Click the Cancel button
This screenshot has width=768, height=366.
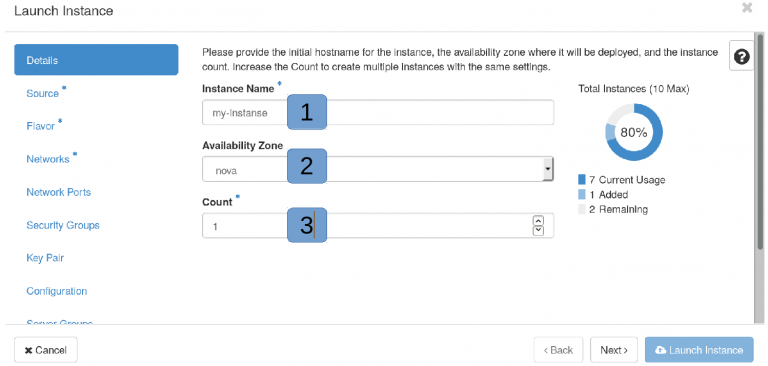pos(46,350)
